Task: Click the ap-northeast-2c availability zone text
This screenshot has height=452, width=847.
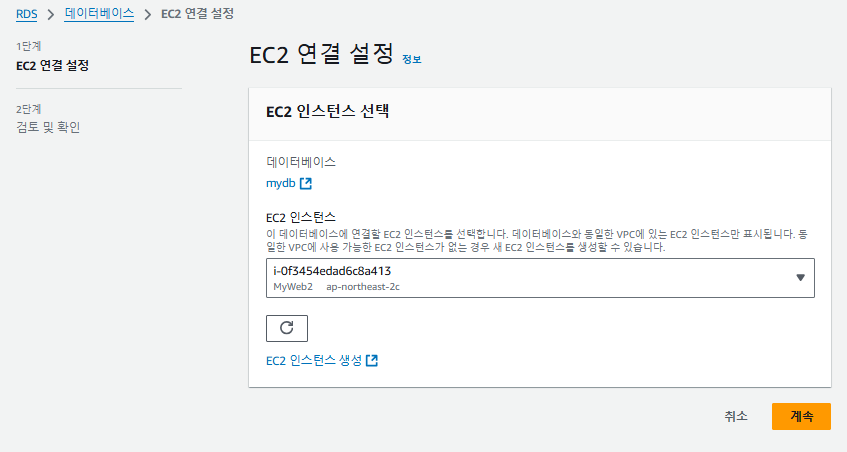Action: tap(363, 287)
